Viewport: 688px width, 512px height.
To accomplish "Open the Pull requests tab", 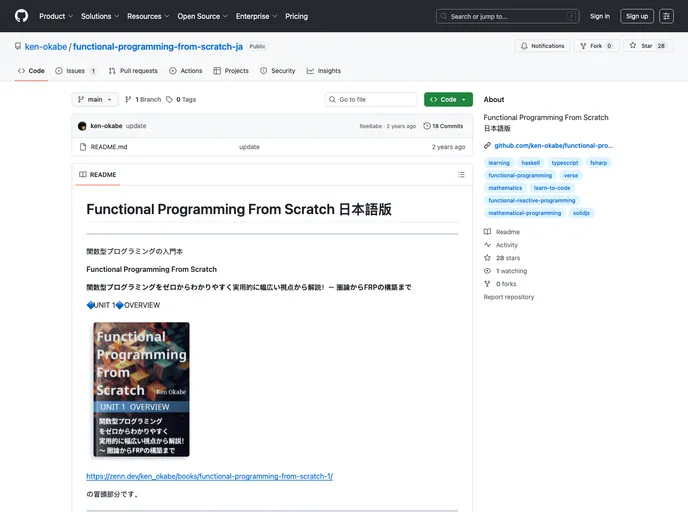I will tap(133, 71).
